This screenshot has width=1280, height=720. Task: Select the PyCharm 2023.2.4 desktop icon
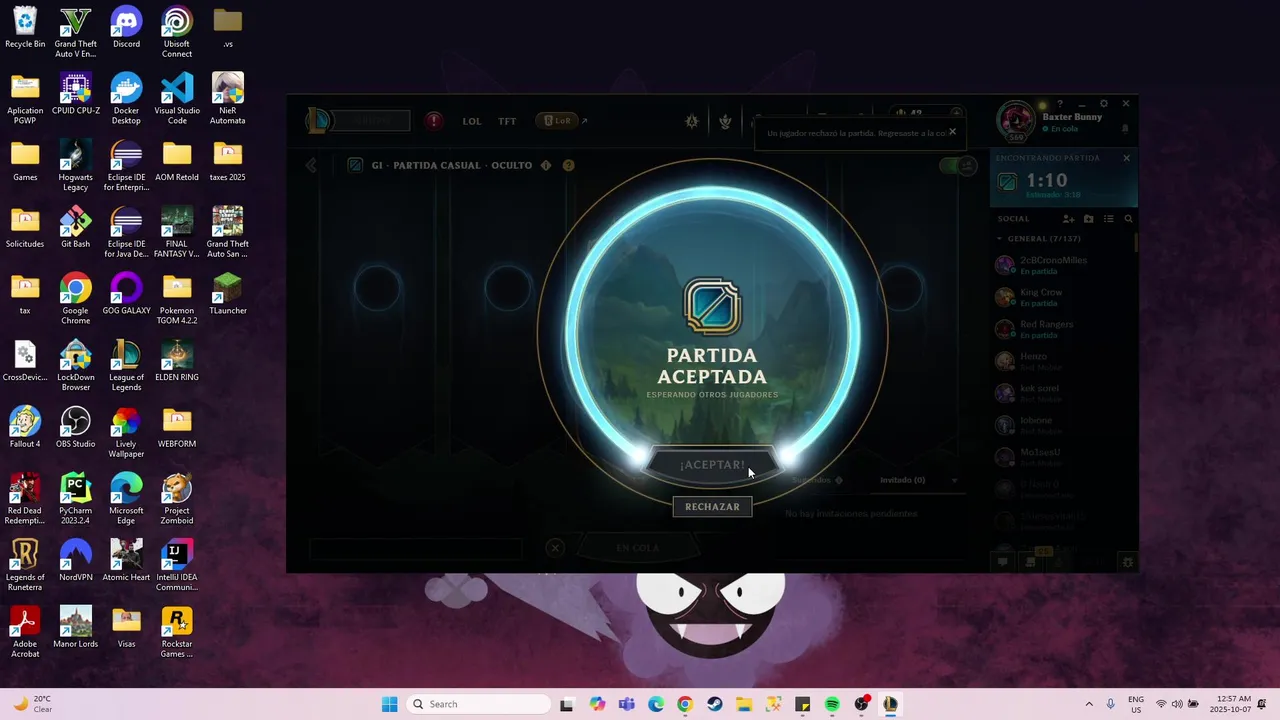click(x=75, y=499)
